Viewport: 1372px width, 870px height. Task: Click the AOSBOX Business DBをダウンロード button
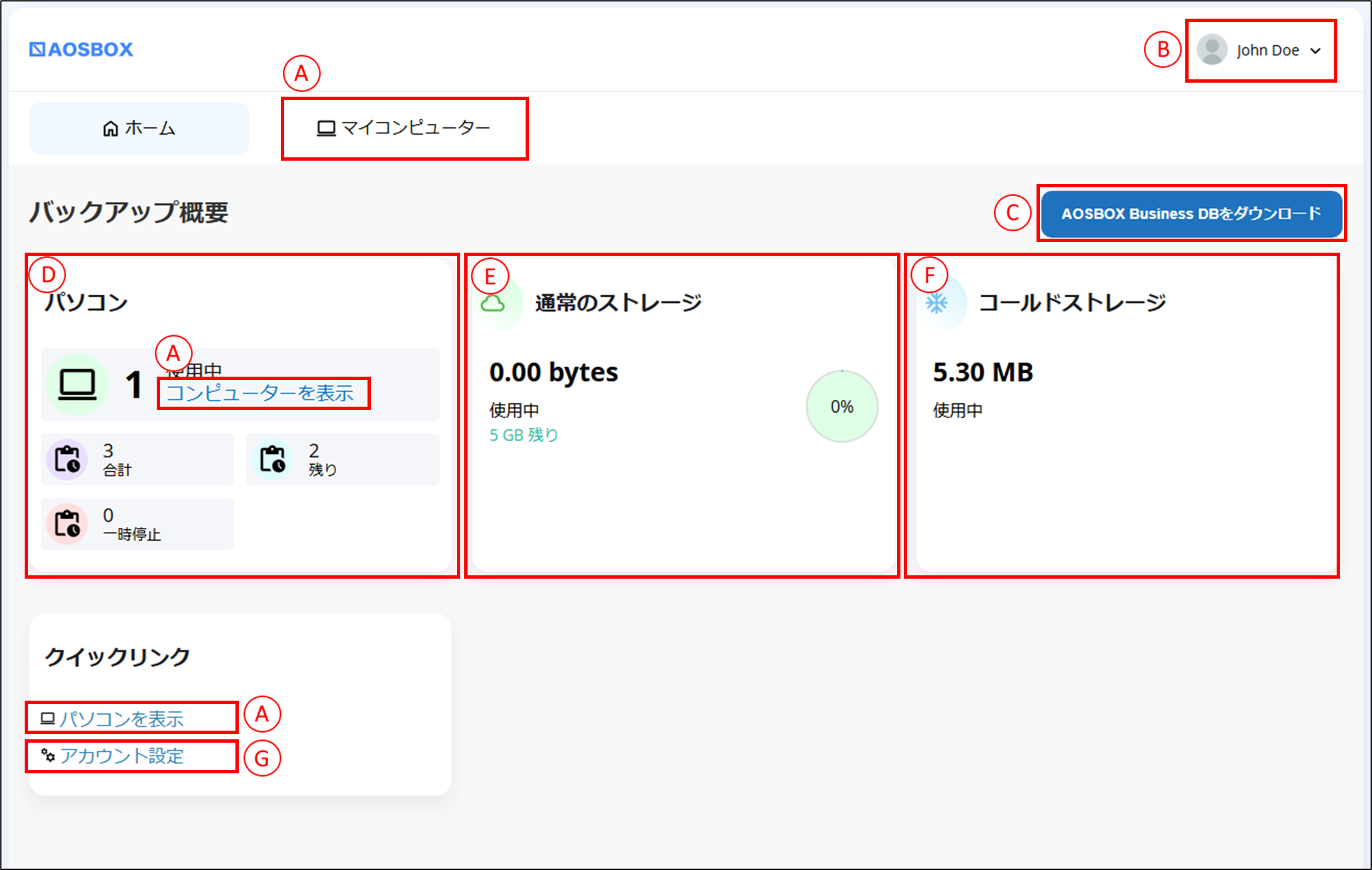click(1191, 214)
